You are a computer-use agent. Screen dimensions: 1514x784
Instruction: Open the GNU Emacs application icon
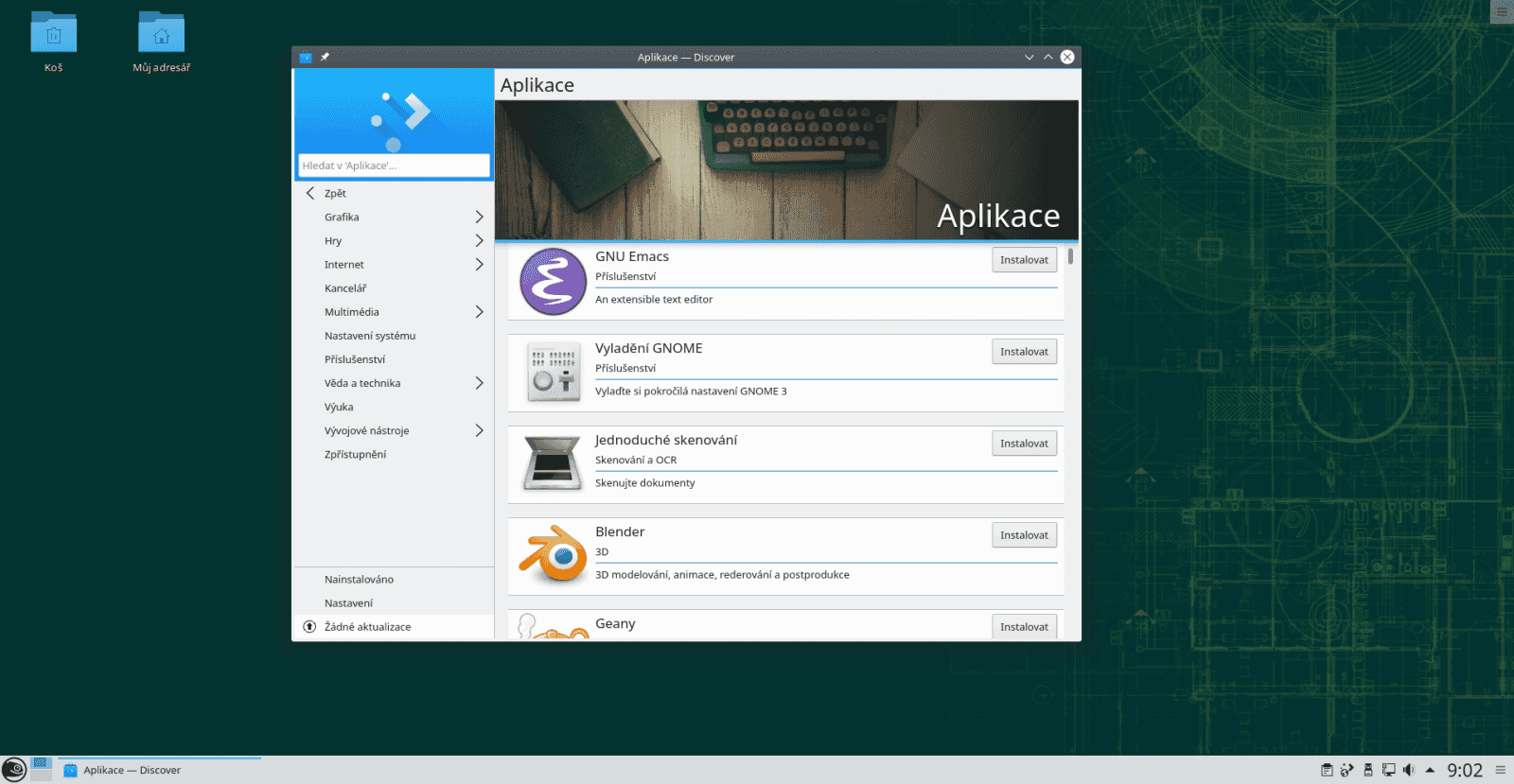[553, 282]
